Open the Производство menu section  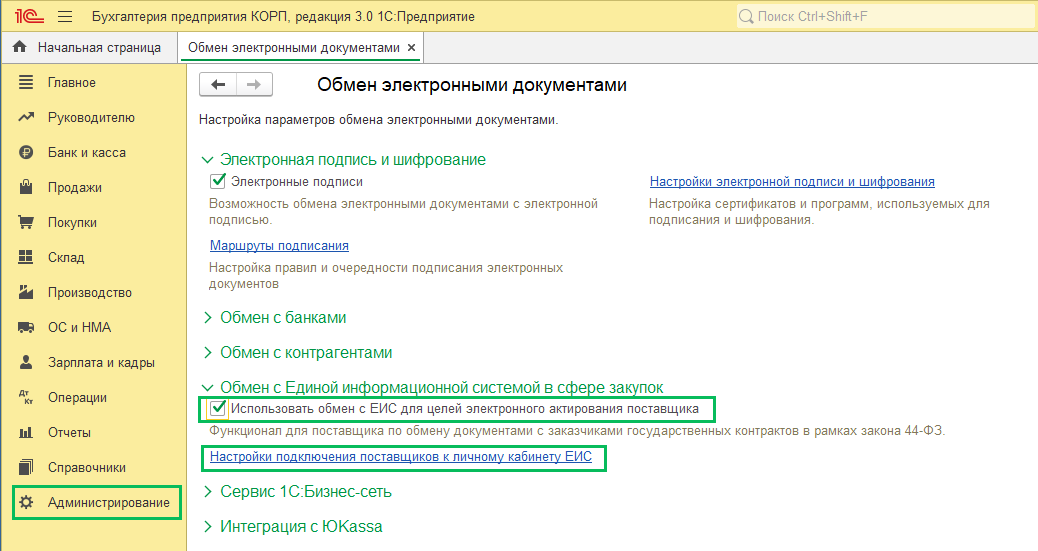90,292
